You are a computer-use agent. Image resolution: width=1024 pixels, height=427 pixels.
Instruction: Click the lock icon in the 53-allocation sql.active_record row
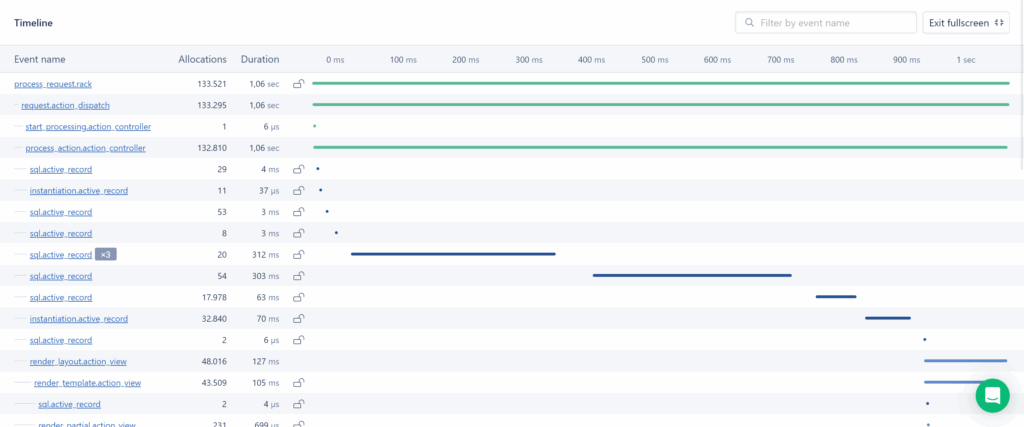tap(298, 212)
